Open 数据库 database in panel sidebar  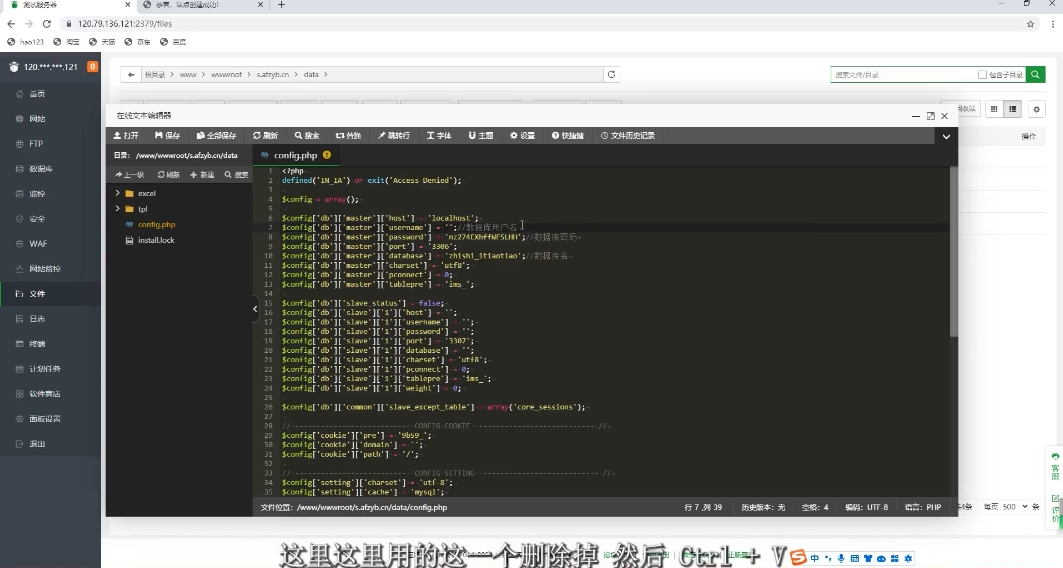tap(50, 169)
